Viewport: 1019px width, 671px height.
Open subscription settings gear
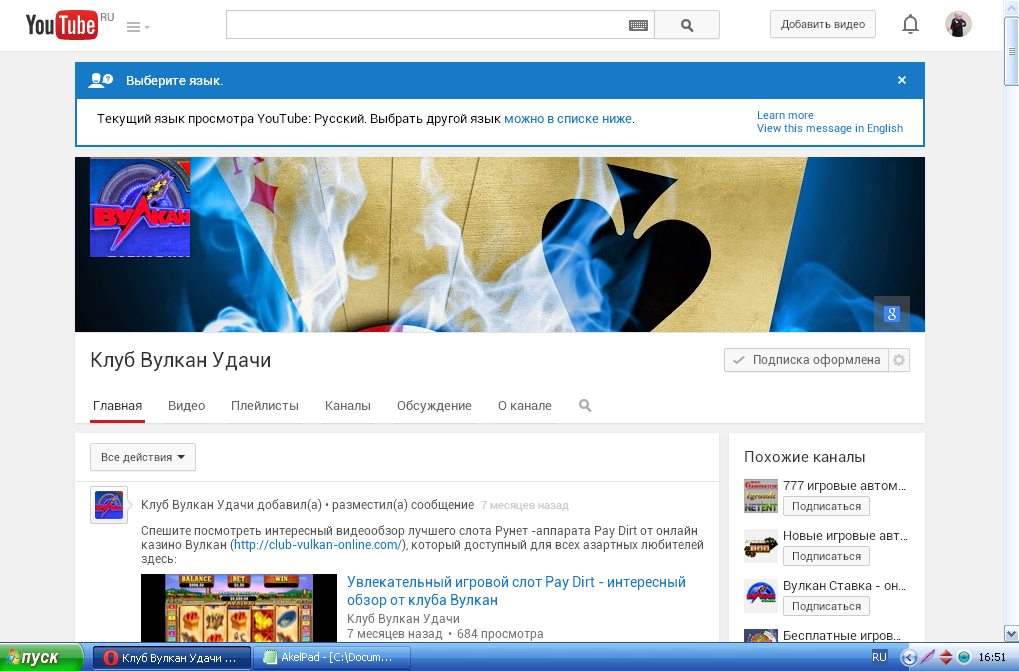point(899,360)
